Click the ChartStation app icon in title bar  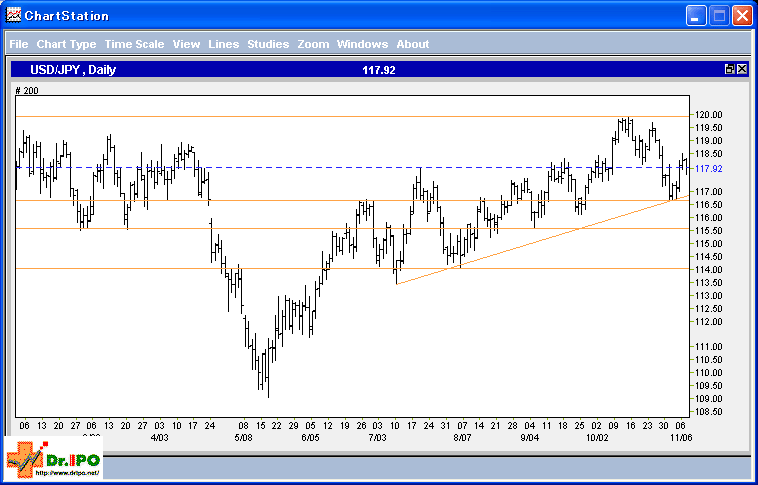coord(13,16)
